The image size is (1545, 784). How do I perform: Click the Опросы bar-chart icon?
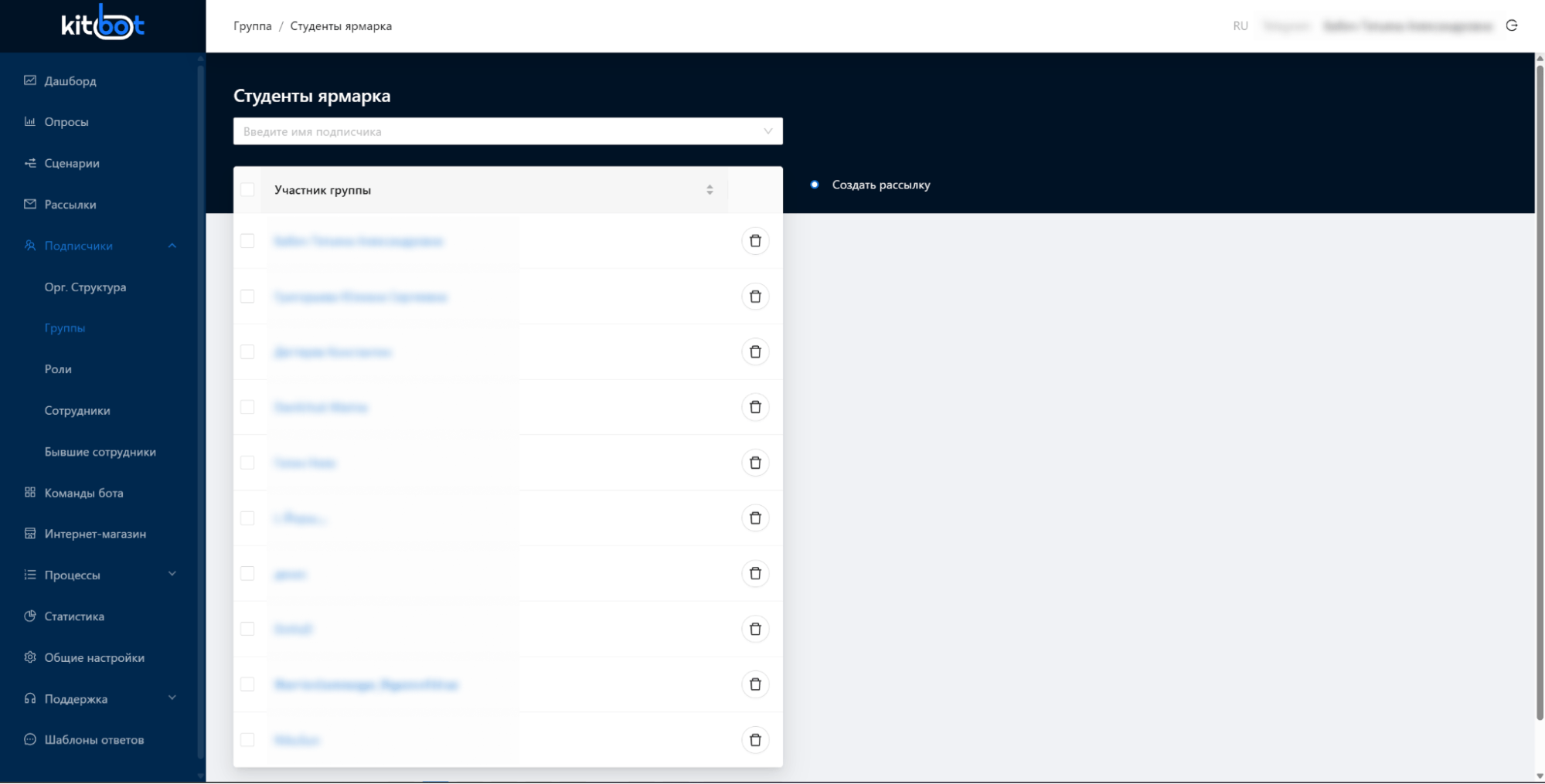coord(30,121)
